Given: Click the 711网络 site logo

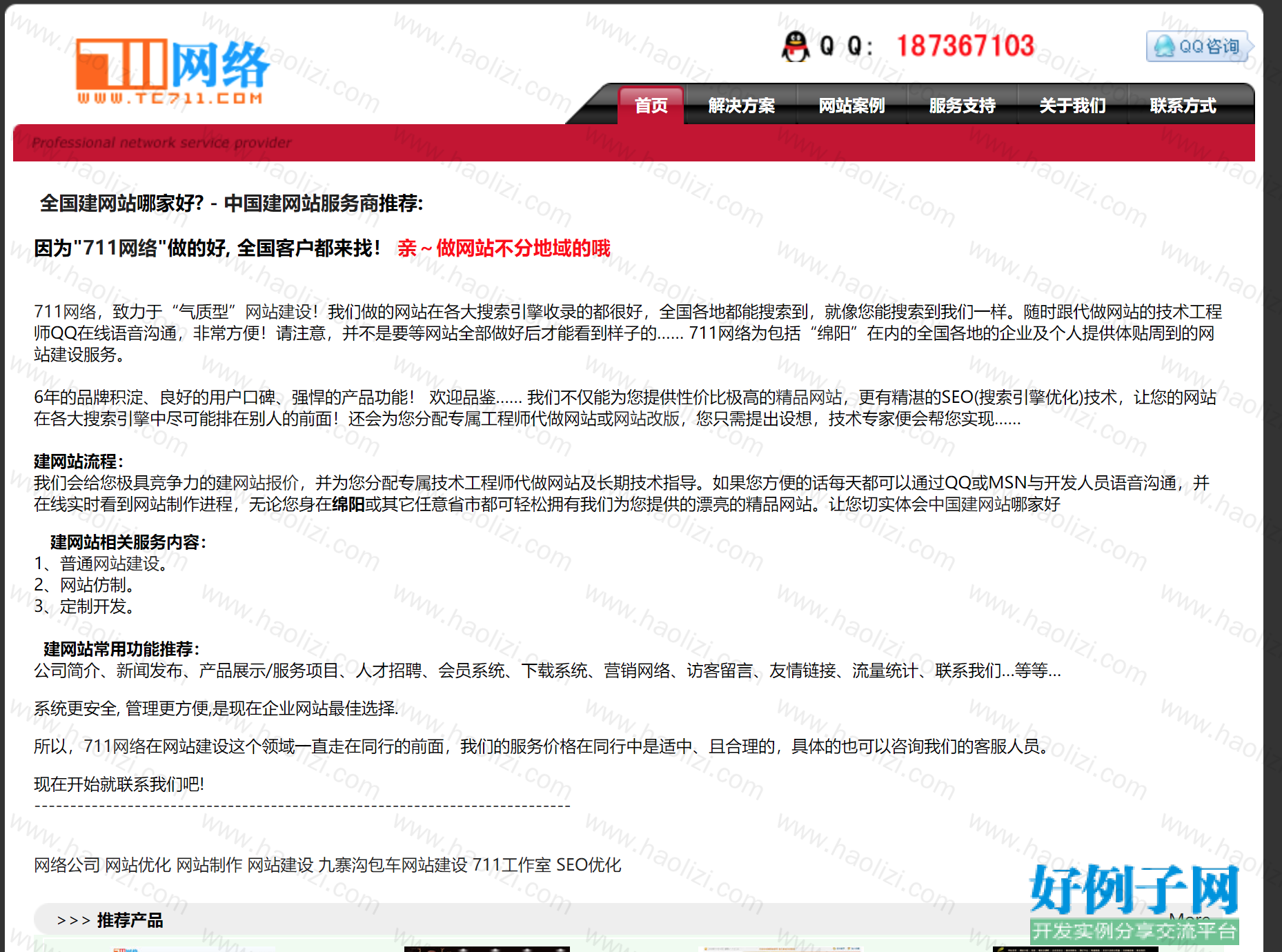Looking at the screenshot, I should (172, 72).
